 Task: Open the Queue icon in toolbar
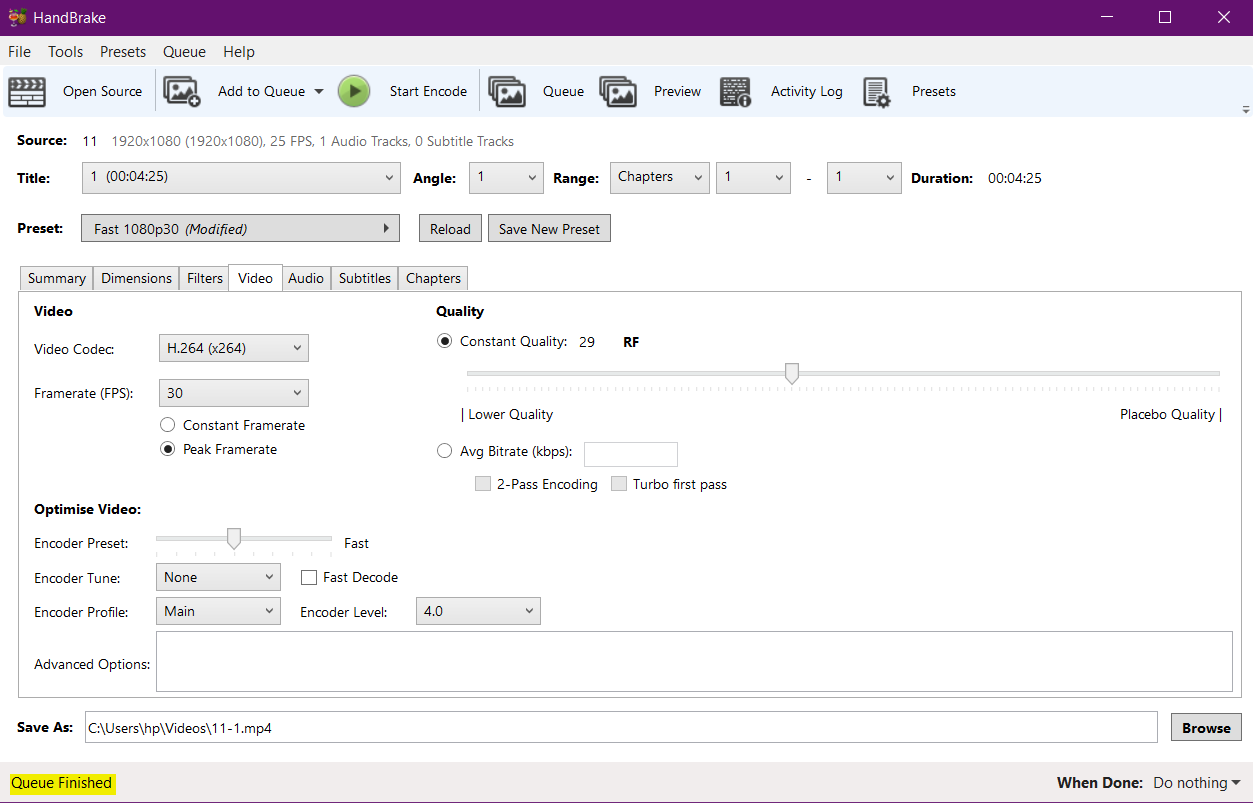click(507, 91)
